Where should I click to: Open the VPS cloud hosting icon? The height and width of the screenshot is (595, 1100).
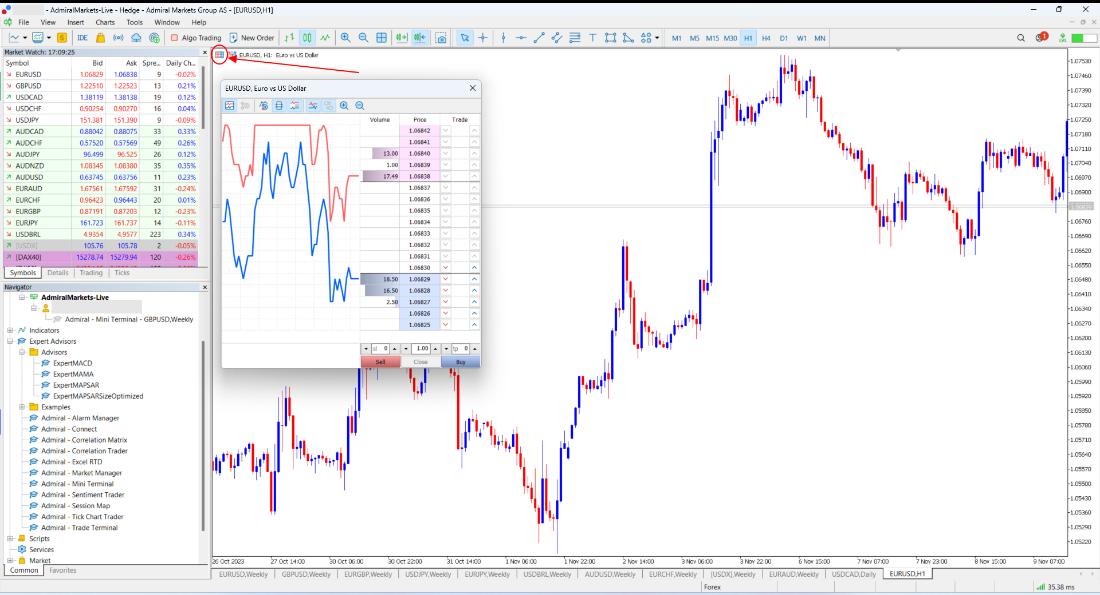136,38
